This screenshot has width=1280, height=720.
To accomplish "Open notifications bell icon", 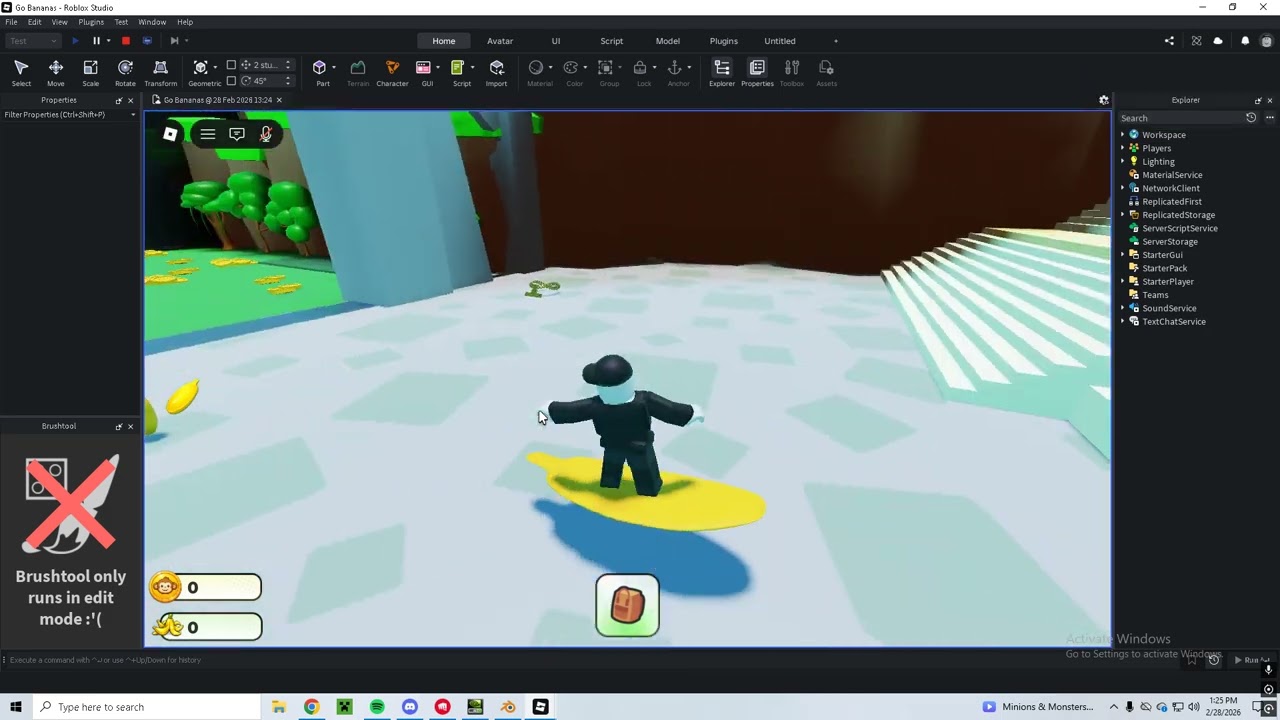I will [1245, 41].
